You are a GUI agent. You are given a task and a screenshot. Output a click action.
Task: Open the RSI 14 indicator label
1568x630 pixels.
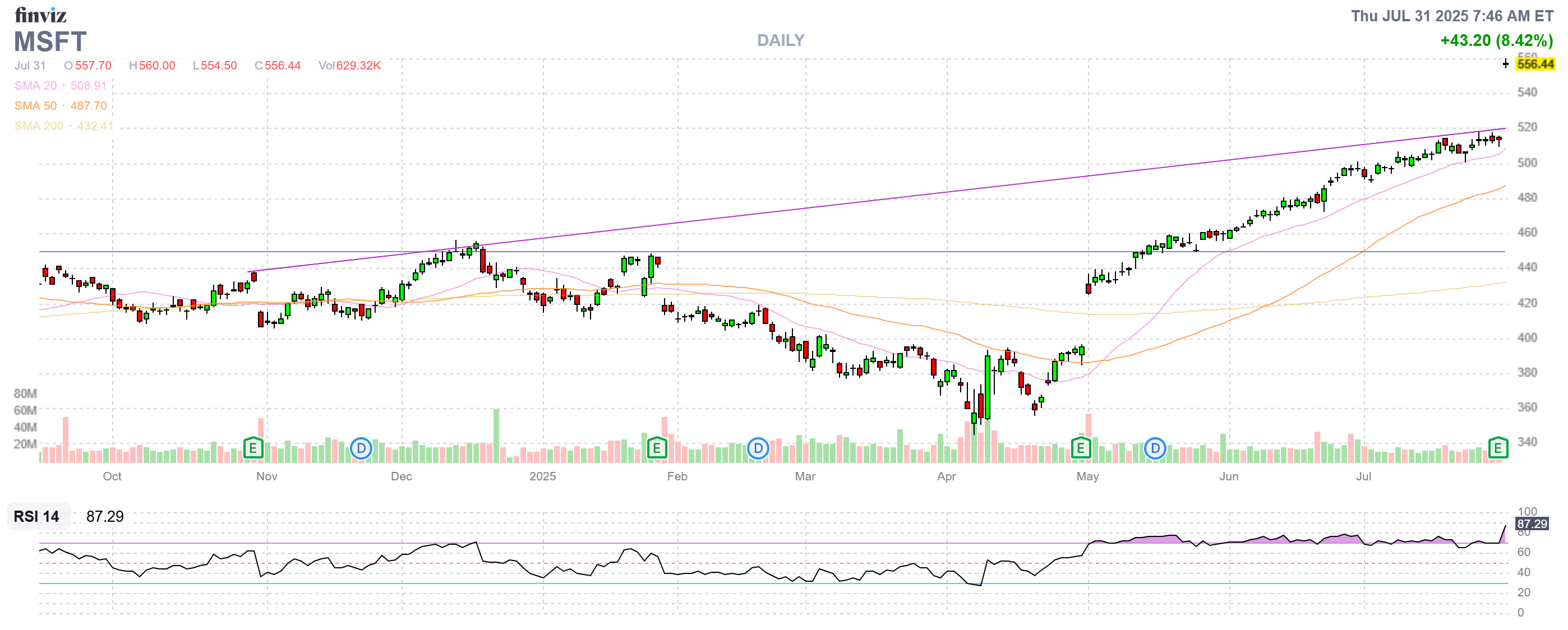(x=36, y=516)
